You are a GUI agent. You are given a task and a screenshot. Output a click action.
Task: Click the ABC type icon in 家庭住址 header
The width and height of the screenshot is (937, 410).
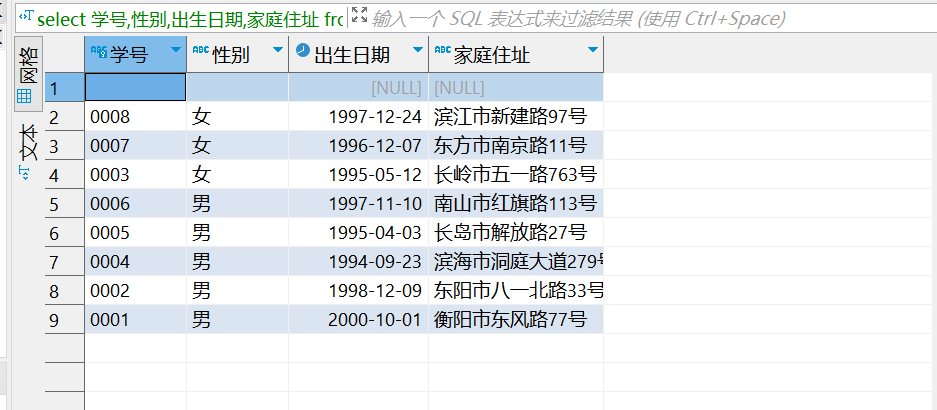click(443, 50)
